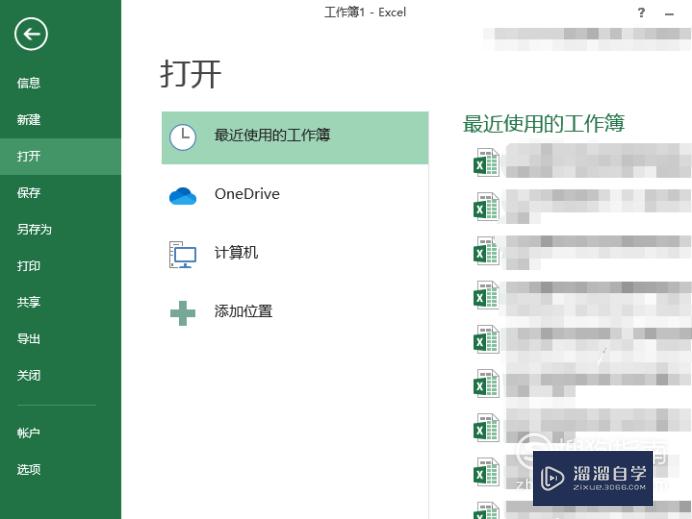Click the green plus icon

click(x=183, y=313)
